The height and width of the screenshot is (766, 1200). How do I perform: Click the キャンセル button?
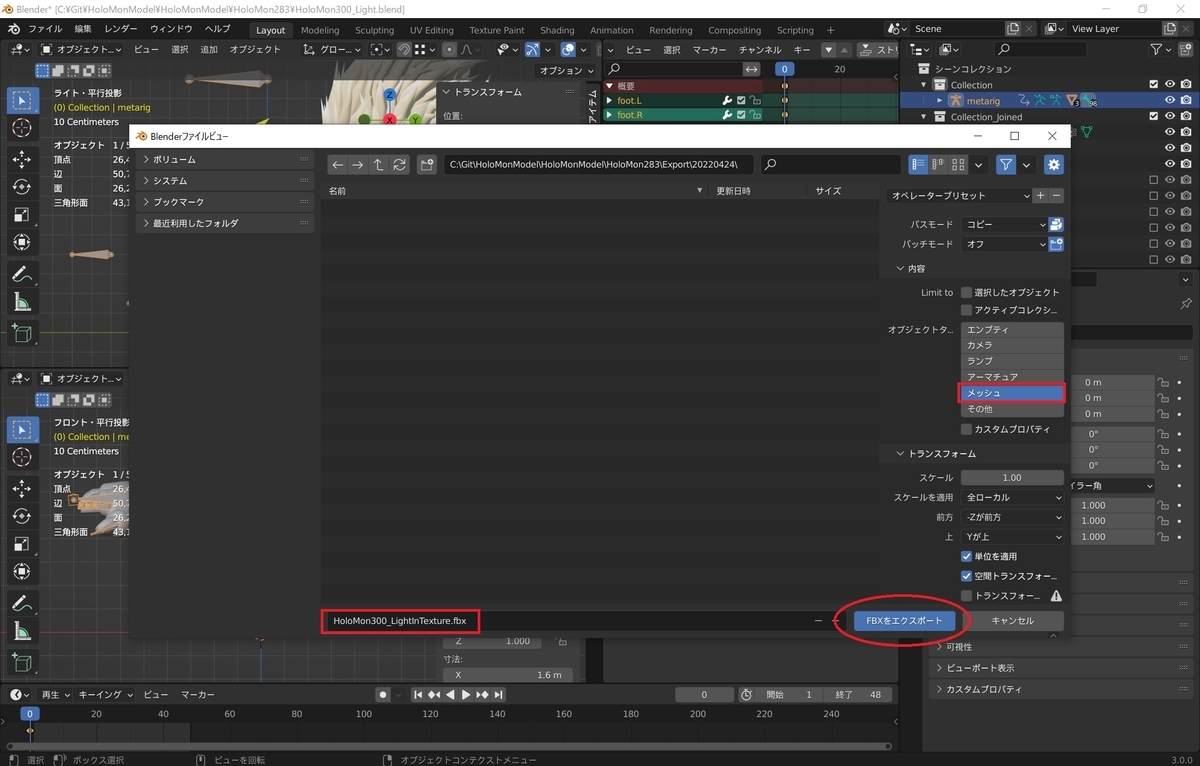coord(1012,621)
